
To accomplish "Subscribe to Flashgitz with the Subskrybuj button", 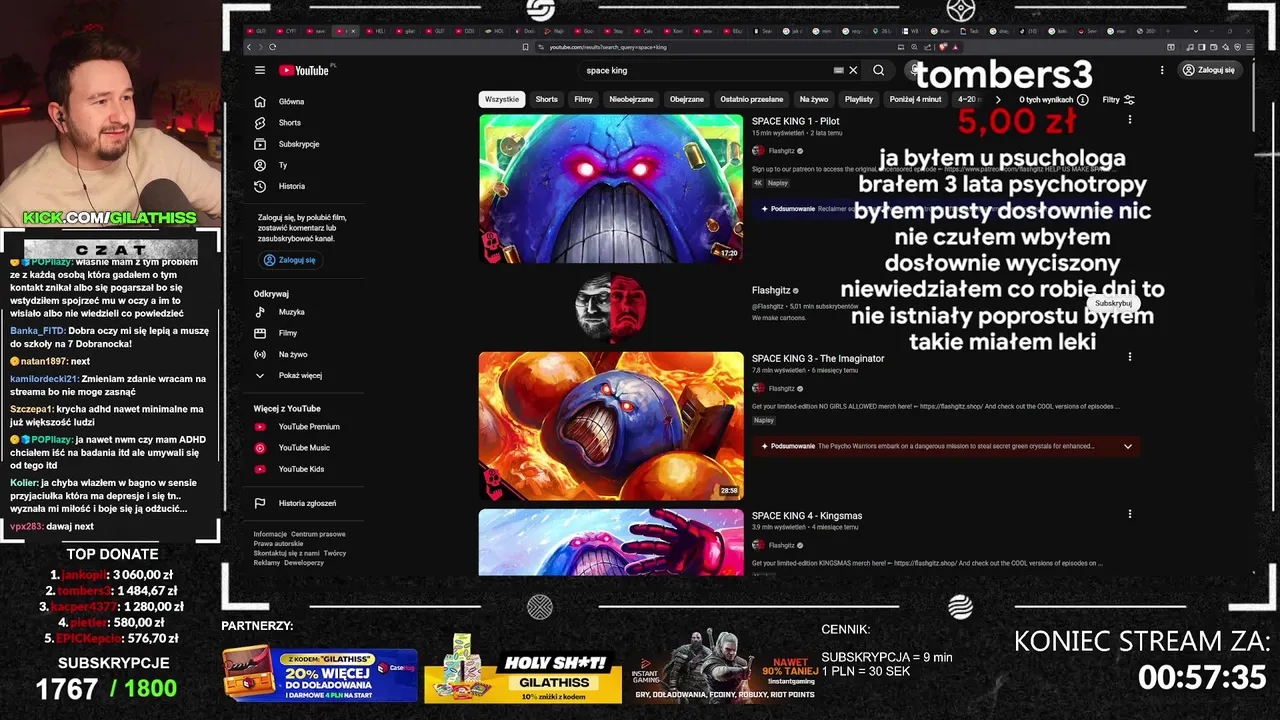I will [x=1113, y=303].
